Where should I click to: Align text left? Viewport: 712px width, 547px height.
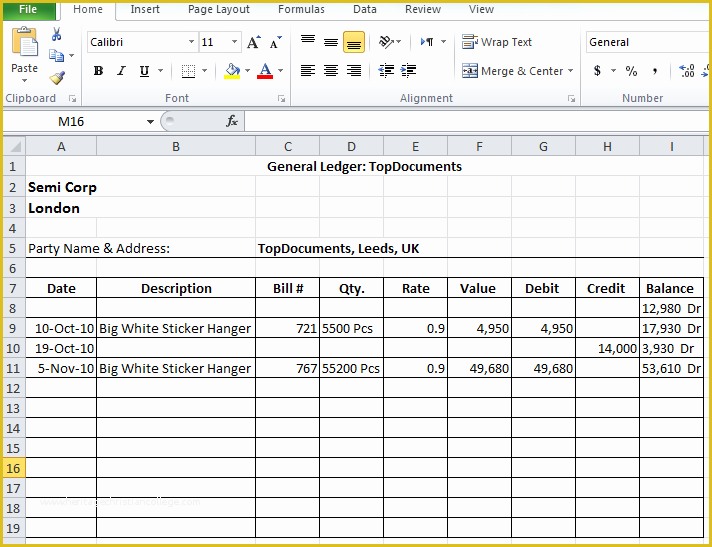[308, 71]
